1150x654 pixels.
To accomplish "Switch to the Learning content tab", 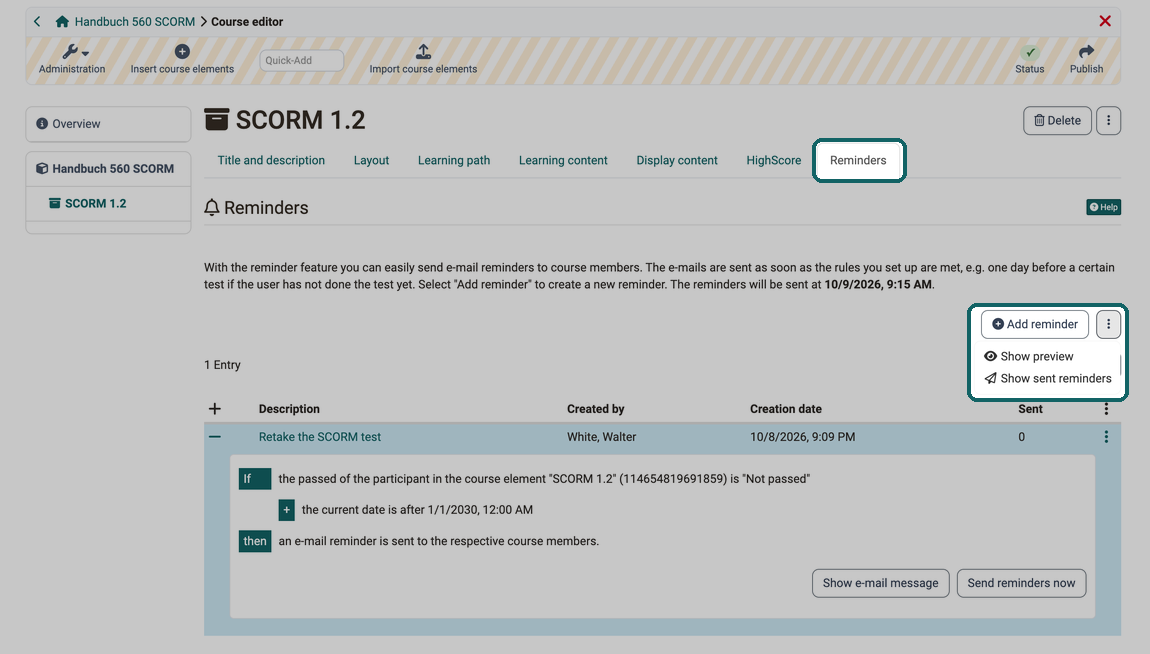I will [x=563, y=161].
